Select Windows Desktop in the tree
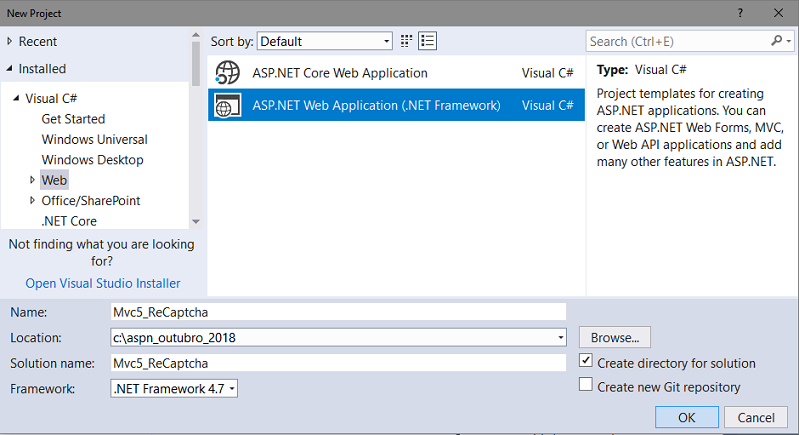799x435 pixels. point(92,159)
